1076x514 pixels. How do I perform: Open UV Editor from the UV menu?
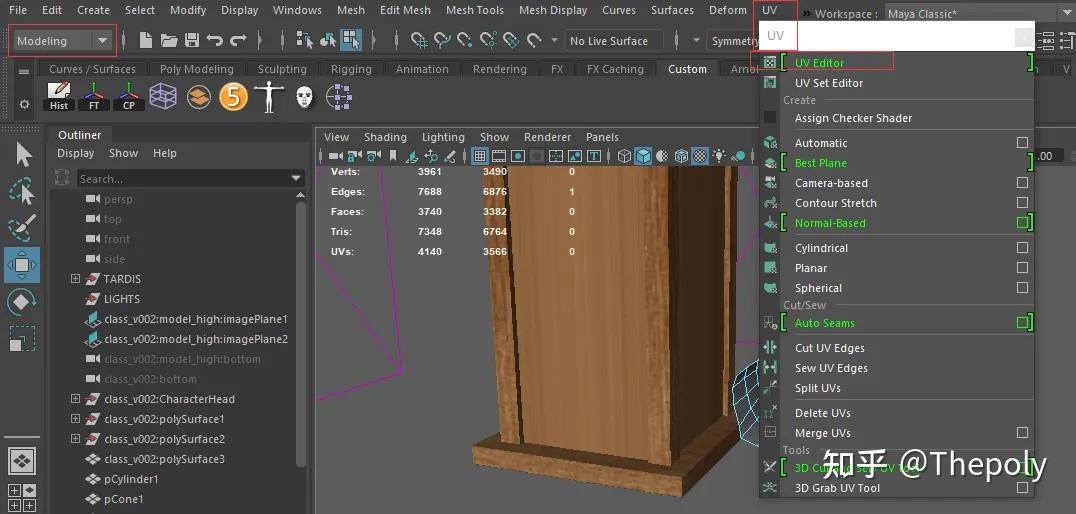[819, 62]
